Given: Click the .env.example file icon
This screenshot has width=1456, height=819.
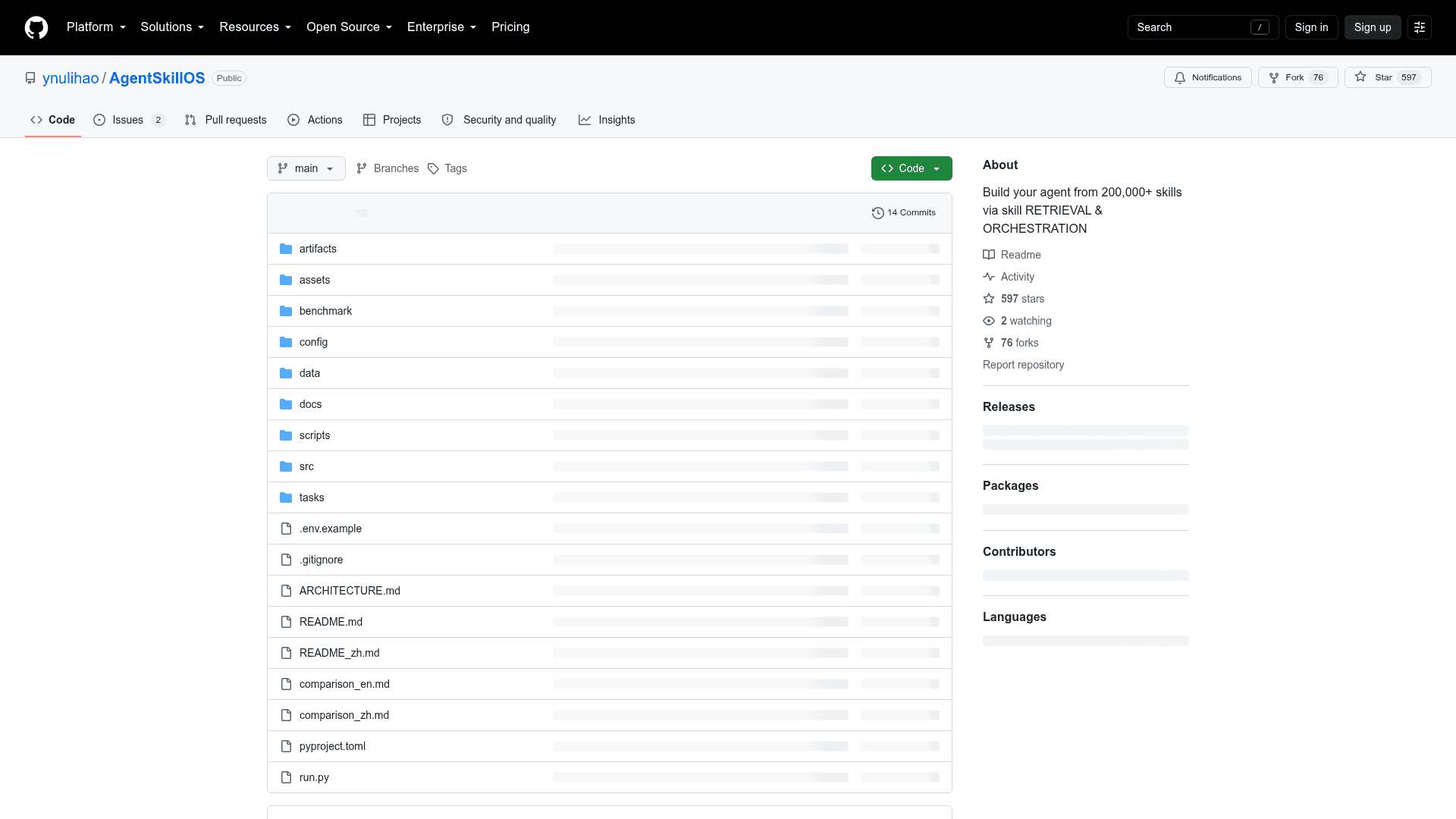Looking at the screenshot, I should (286, 529).
